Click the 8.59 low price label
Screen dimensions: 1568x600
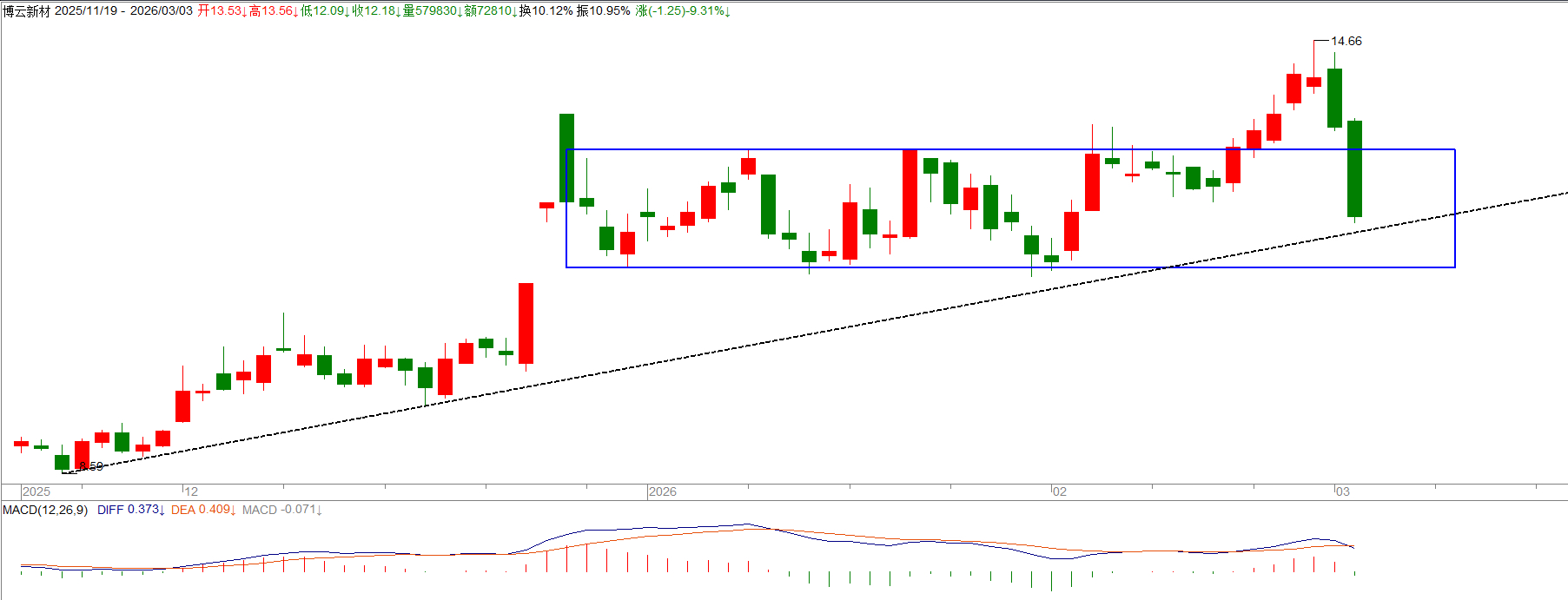[x=91, y=466]
